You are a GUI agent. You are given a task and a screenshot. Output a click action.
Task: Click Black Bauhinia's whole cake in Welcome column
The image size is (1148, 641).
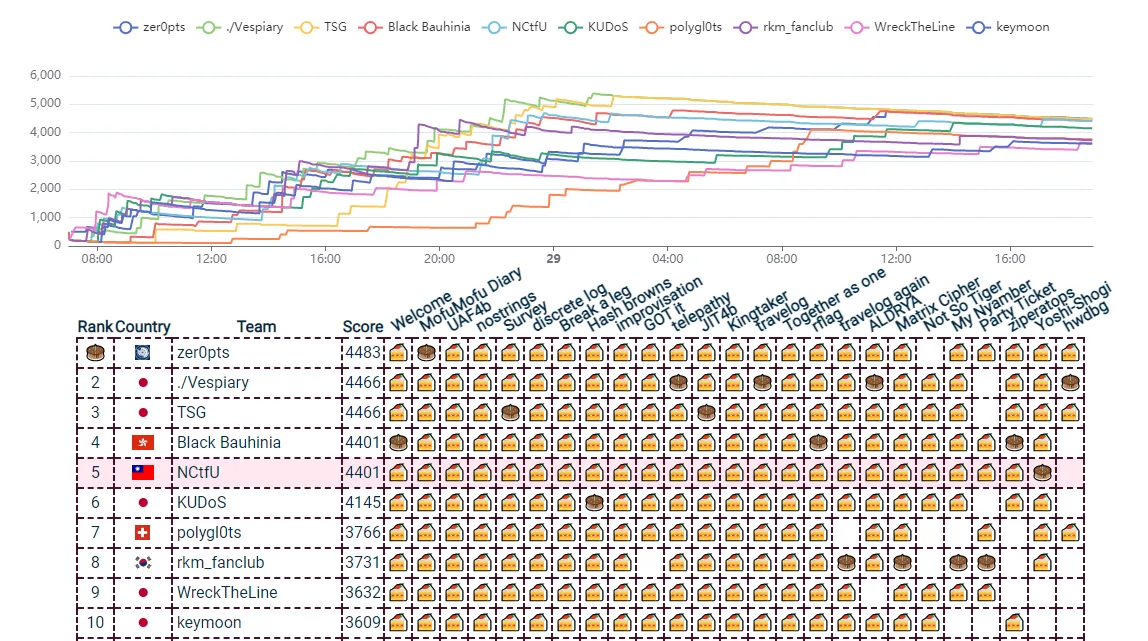(398, 442)
